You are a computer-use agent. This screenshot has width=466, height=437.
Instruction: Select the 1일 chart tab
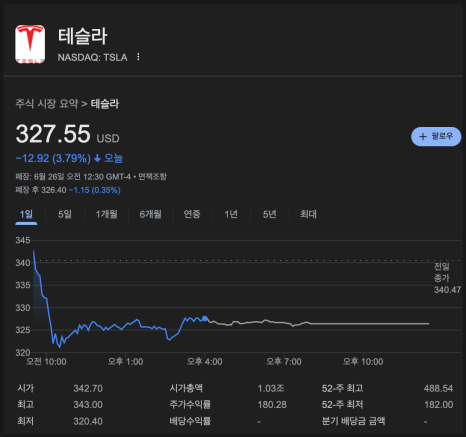click(x=26, y=214)
